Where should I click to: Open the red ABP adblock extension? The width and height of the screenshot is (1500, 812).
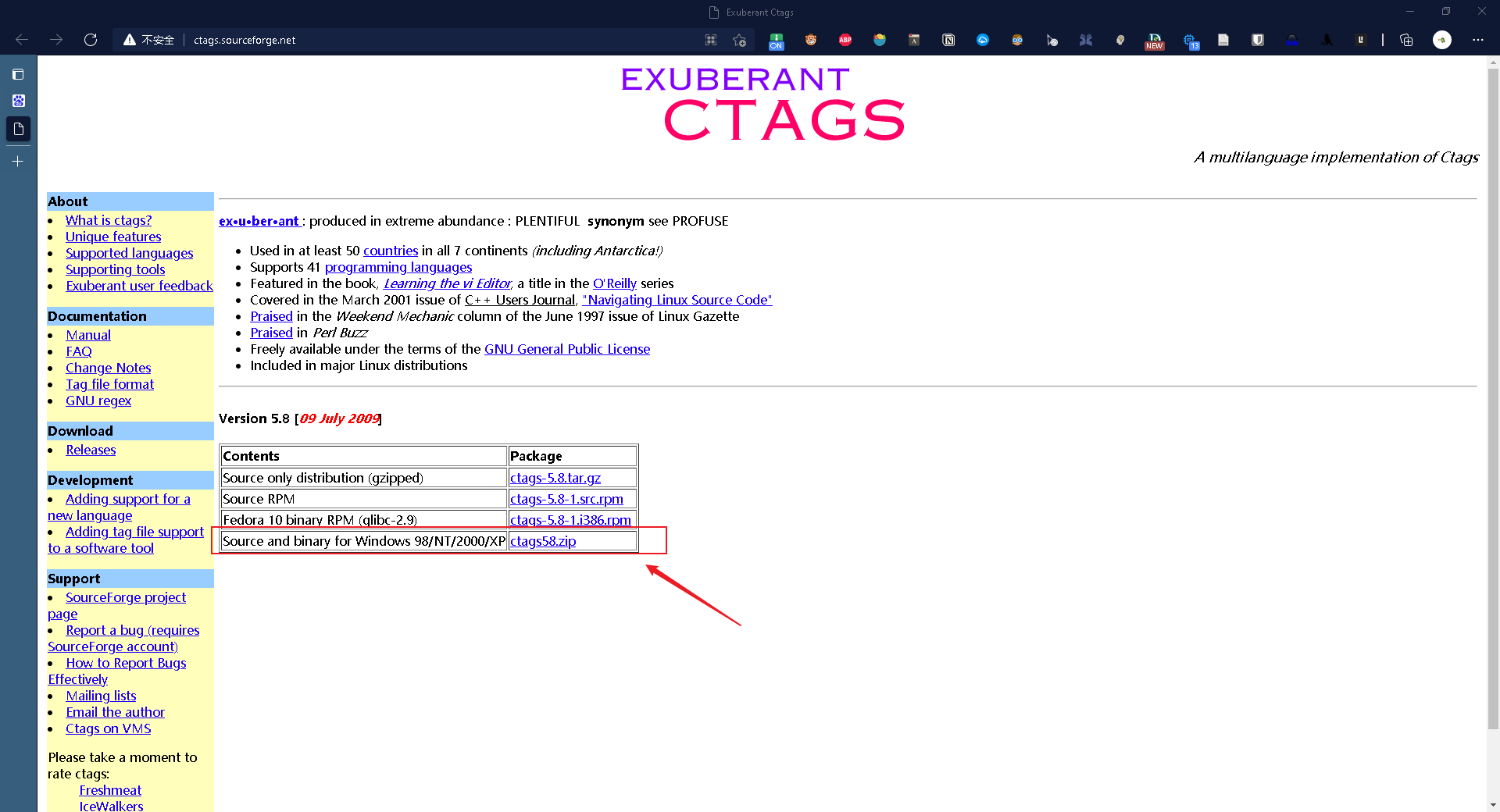pos(845,40)
